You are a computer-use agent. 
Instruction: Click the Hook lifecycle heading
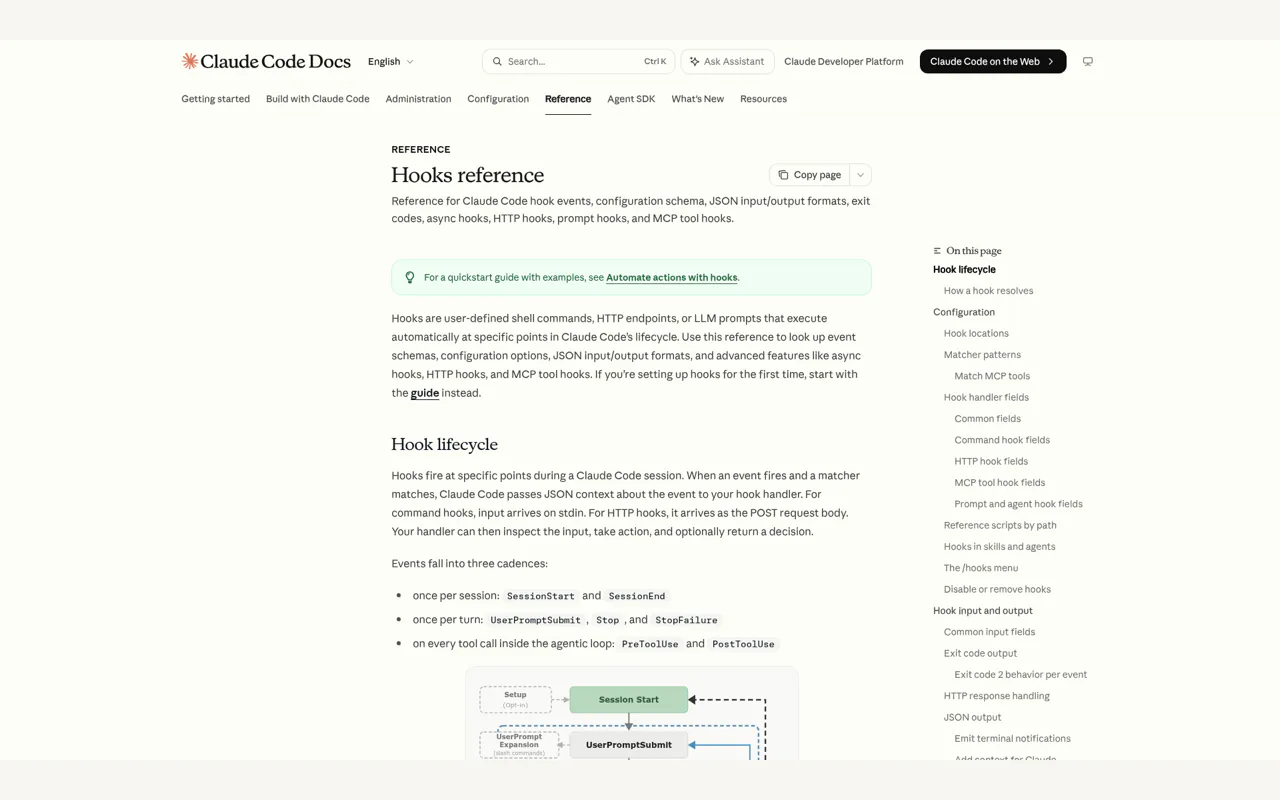(444, 444)
